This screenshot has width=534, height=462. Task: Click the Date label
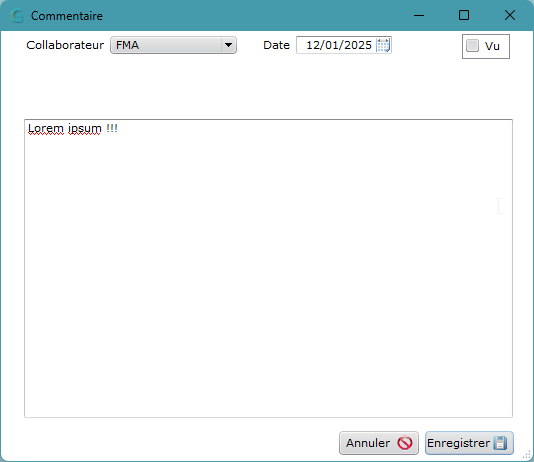click(276, 45)
